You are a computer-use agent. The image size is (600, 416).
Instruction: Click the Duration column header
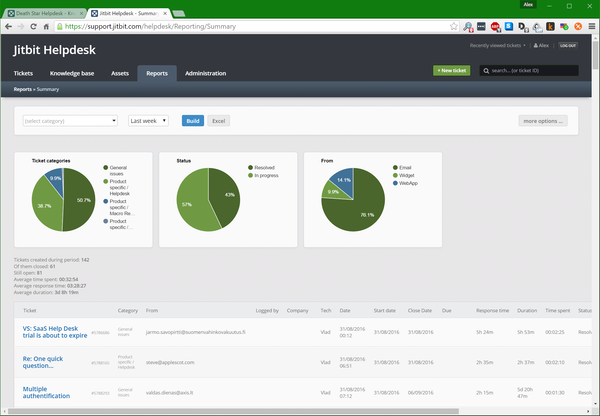tap(527, 310)
